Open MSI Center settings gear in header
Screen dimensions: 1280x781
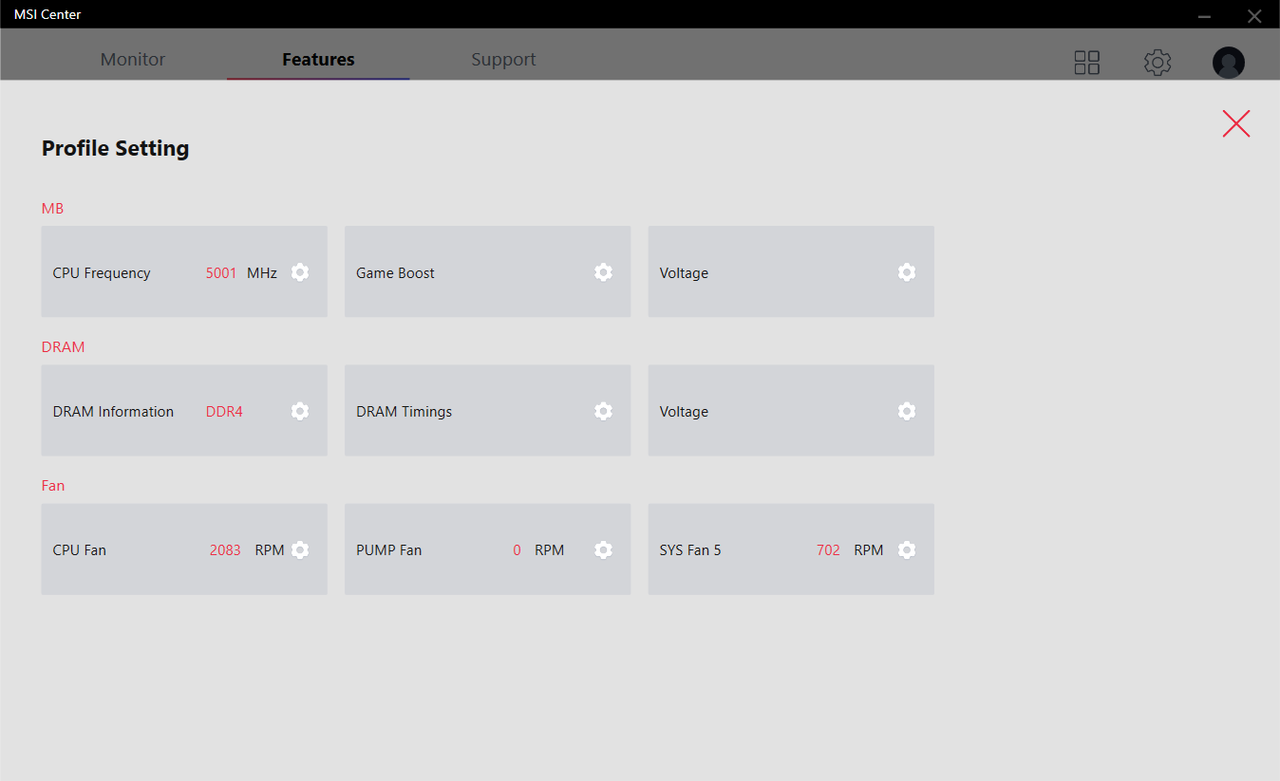(x=1157, y=63)
